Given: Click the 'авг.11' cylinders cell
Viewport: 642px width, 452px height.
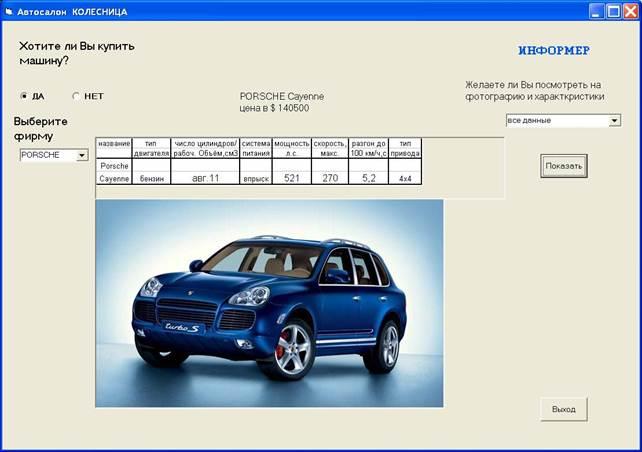Looking at the screenshot, I should tap(206, 178).
